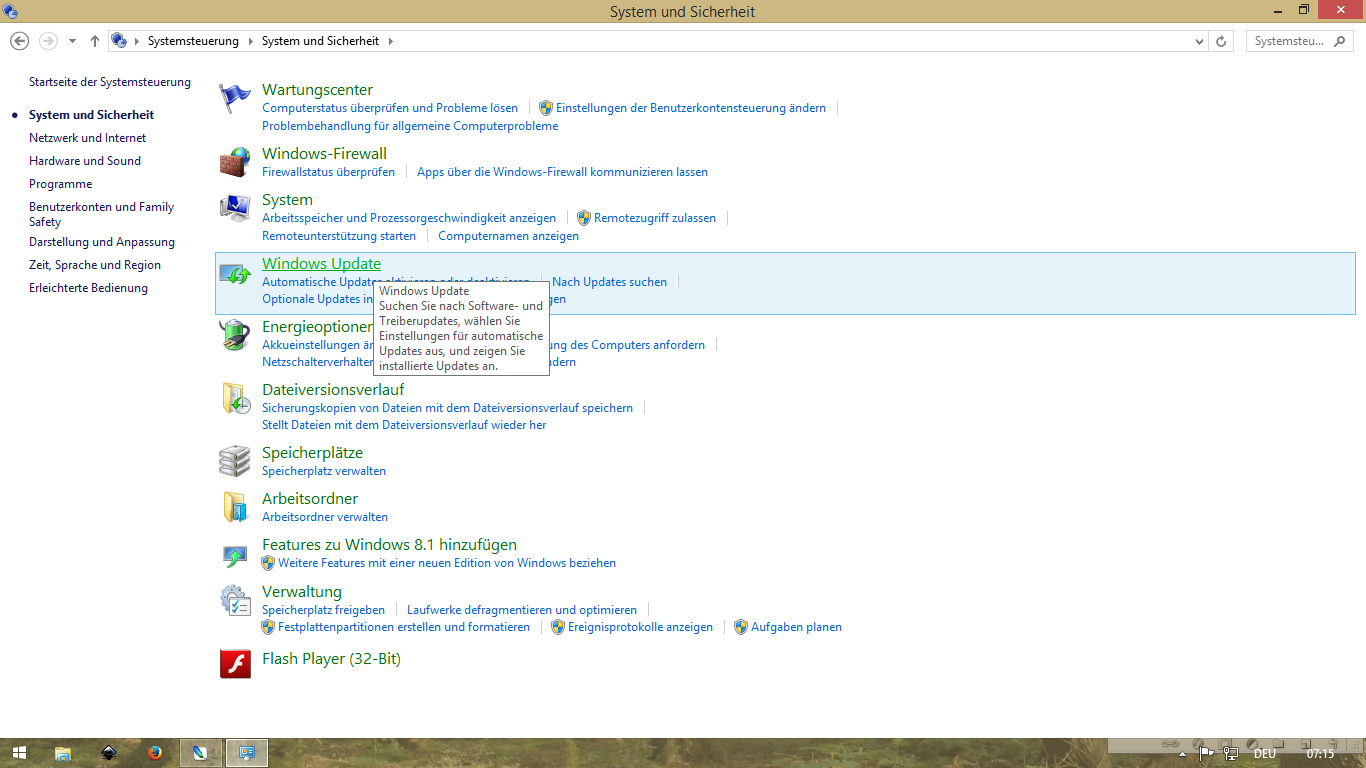Click the Speicherplätze stacked drives icon
The image size is (1366, 768).
click(235, 461)
